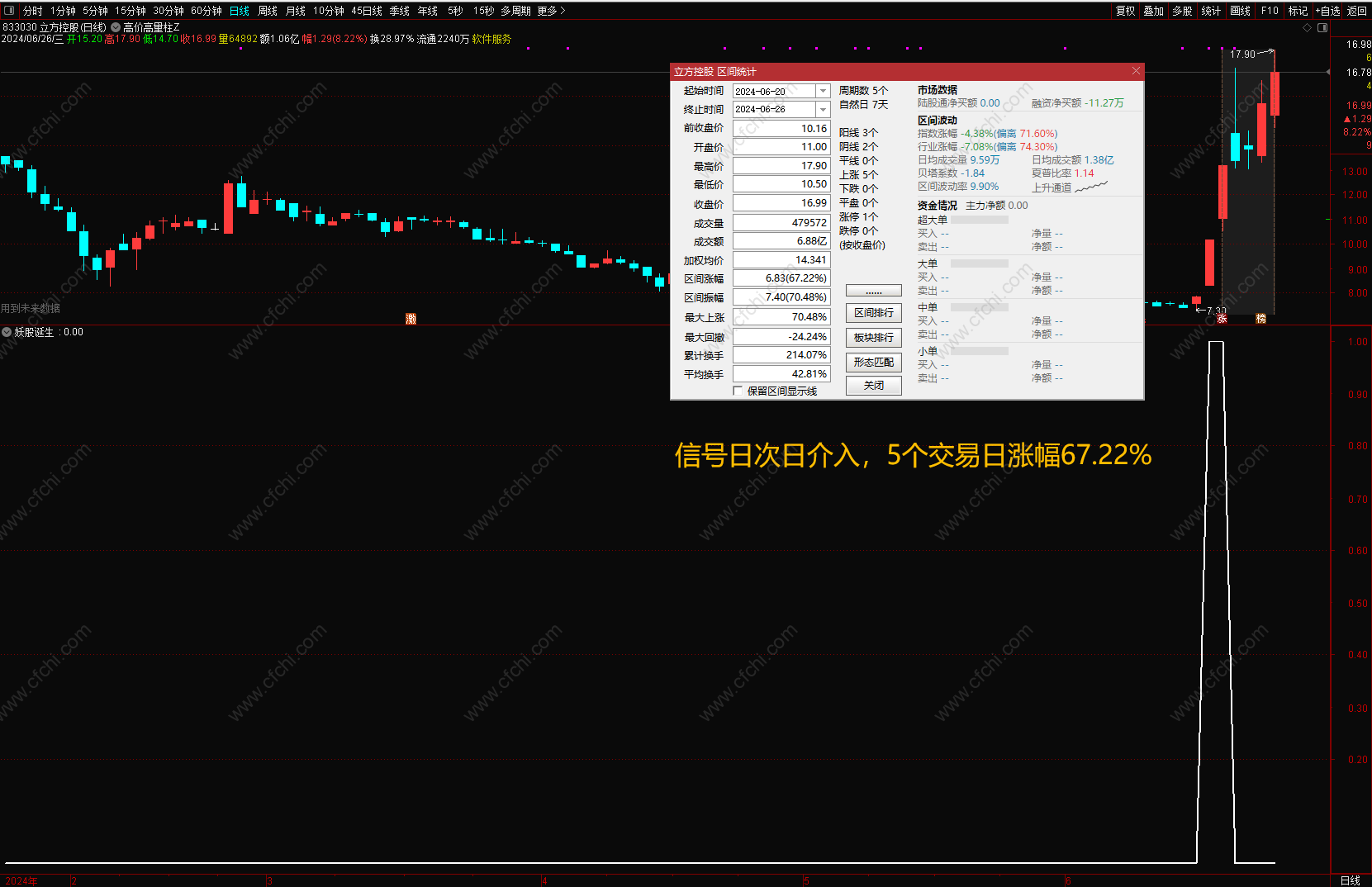This screenshot has height=887, width=1372.
Task: Click the 形态匹配 button
Action: tap(874, 363)
